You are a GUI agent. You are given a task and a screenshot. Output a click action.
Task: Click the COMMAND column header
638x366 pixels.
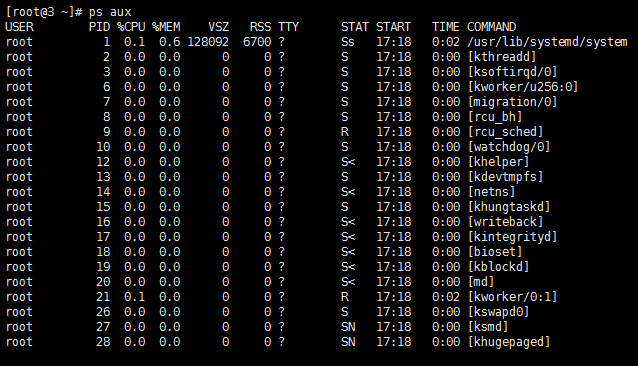(x=492, y=27)
